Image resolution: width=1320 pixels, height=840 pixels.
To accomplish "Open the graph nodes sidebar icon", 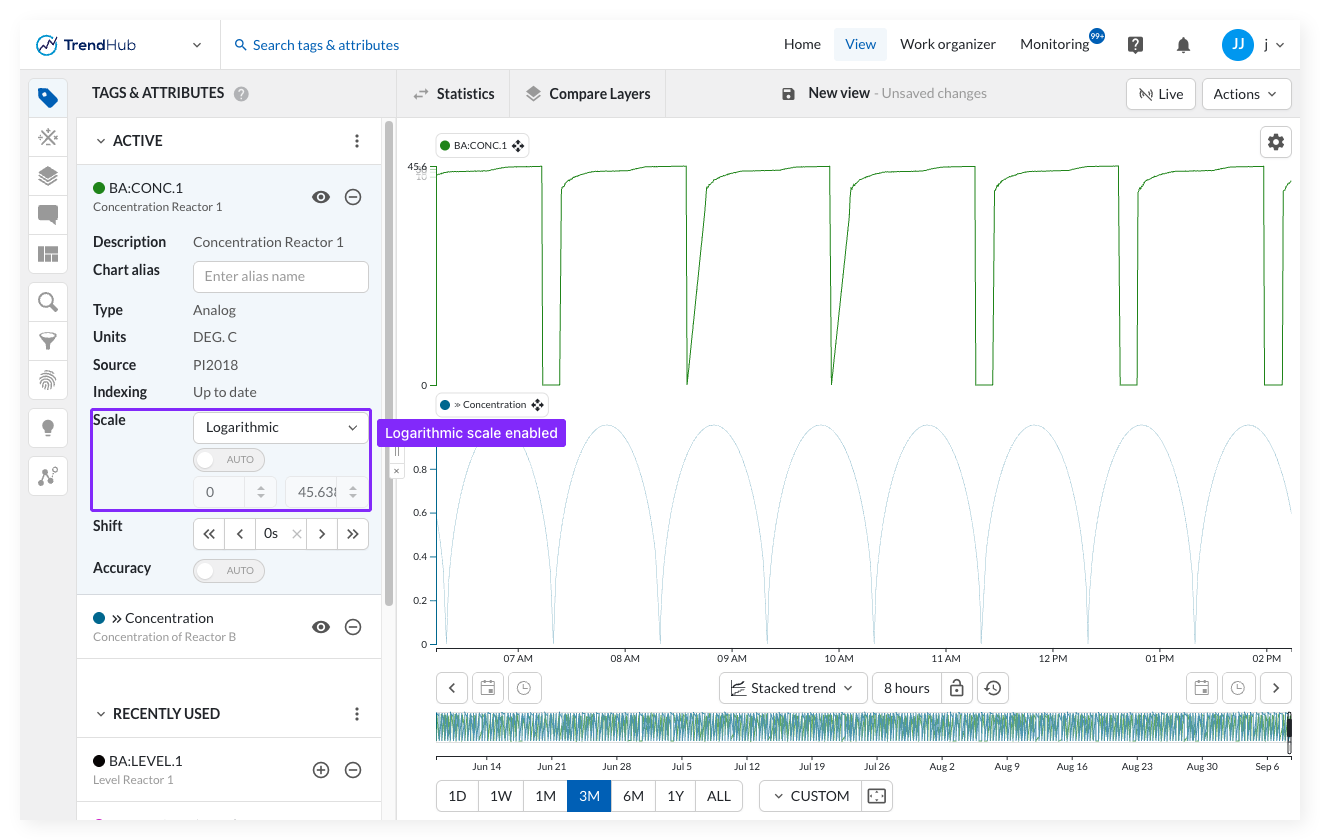I will pyautogui.click(x=48, y=476).
